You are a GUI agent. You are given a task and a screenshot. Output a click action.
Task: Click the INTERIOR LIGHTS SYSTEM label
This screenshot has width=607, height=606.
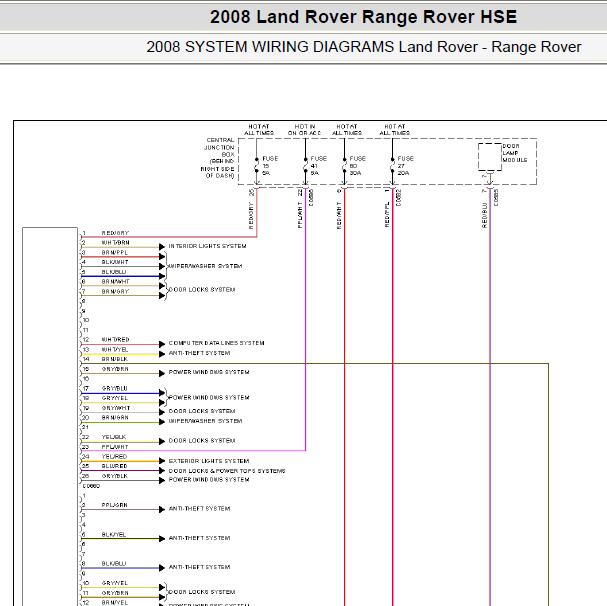[207, 246]
